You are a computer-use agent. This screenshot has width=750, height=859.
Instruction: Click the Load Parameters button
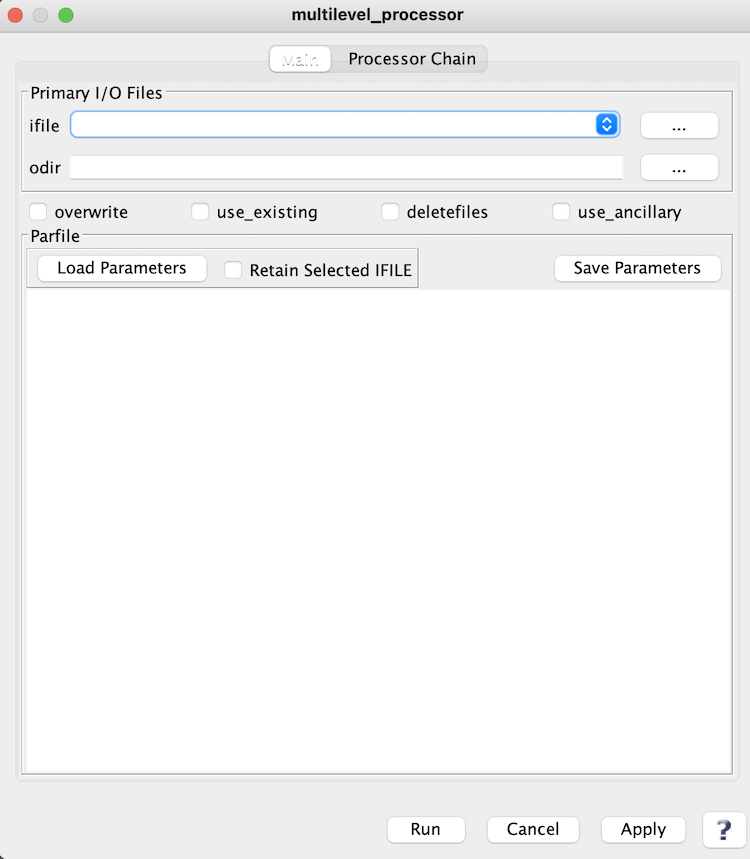(x=121, y=268)
